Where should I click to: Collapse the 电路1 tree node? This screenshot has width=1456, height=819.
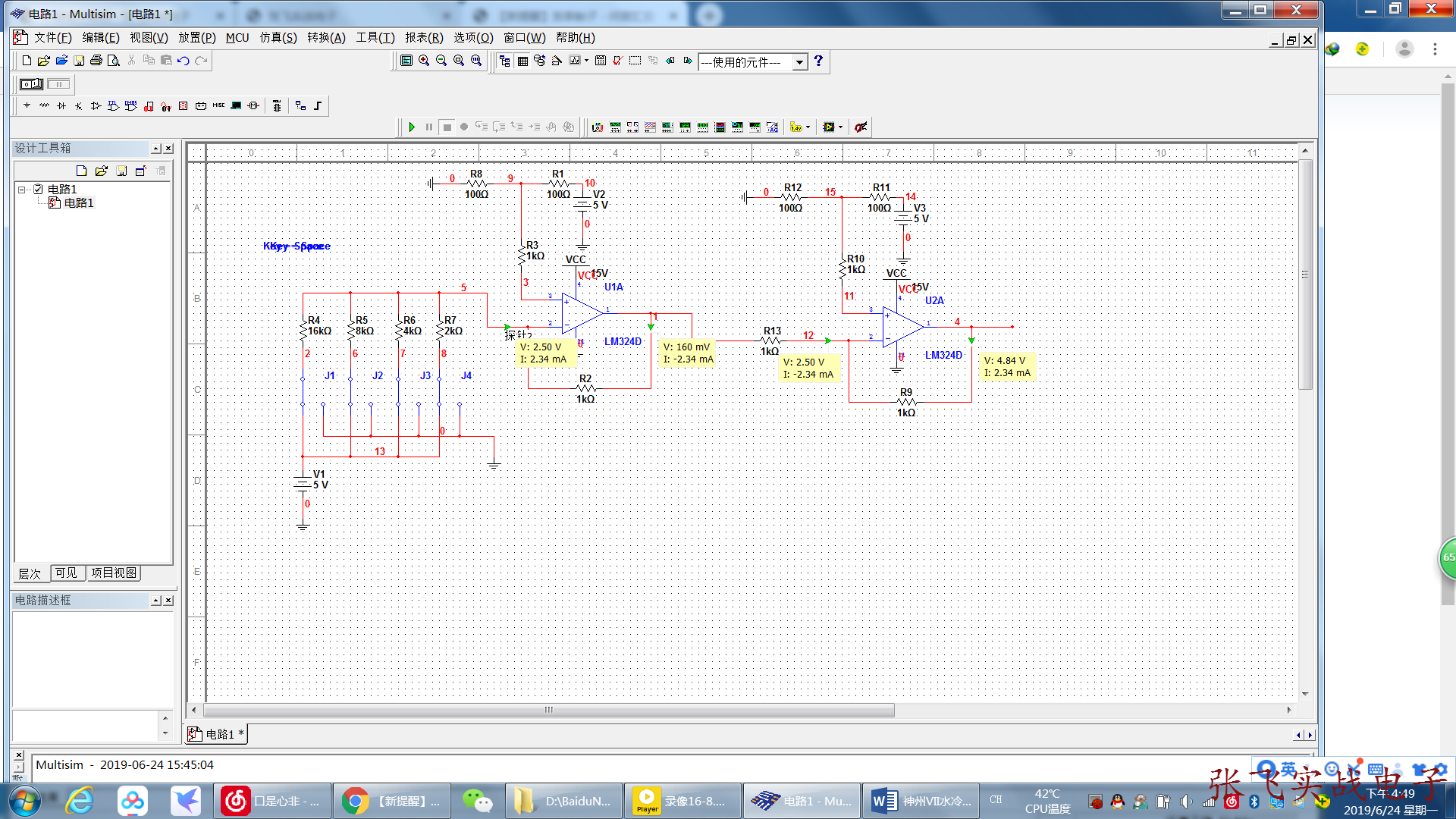coord(22,190)
